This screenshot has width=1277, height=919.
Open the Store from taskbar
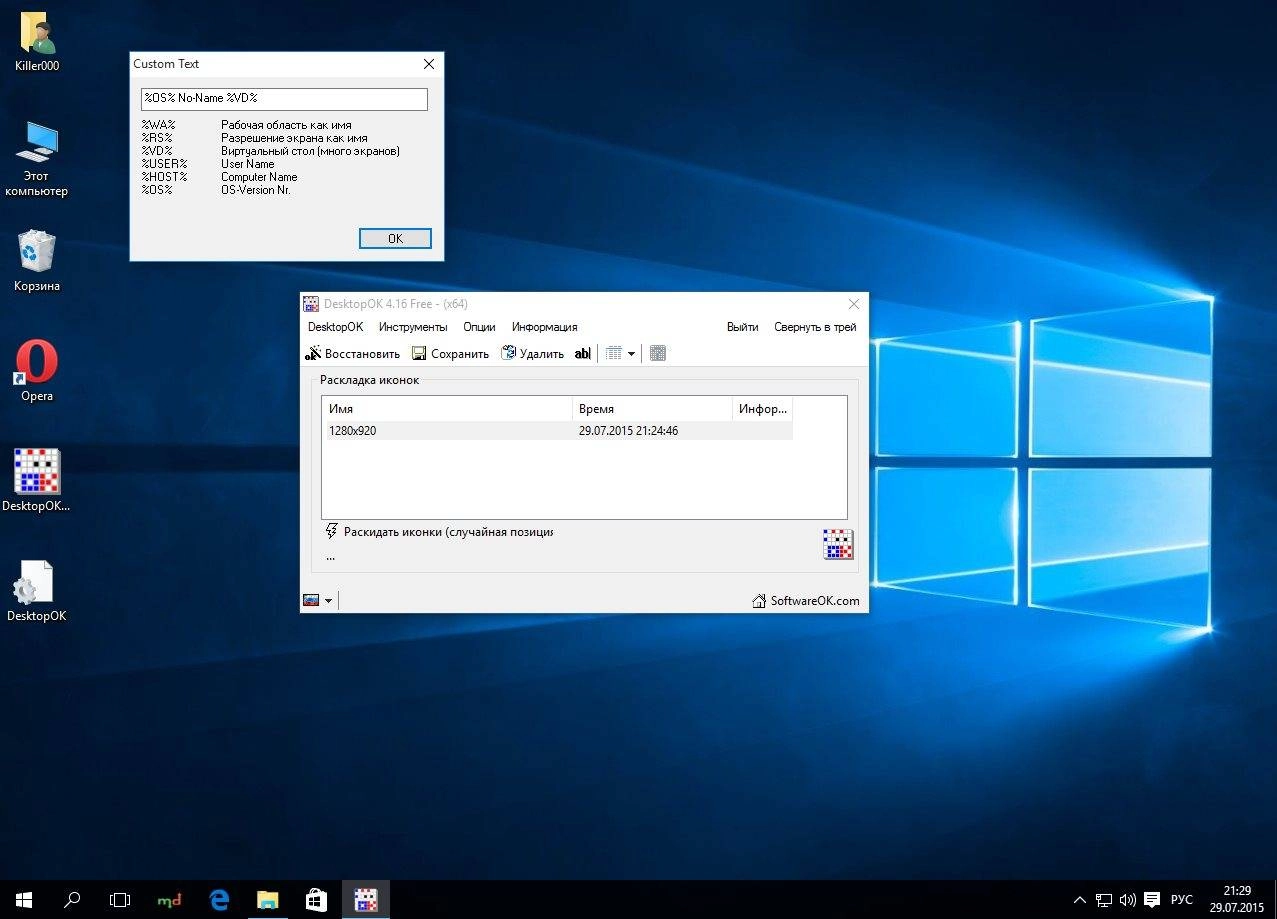coord(316,900)
